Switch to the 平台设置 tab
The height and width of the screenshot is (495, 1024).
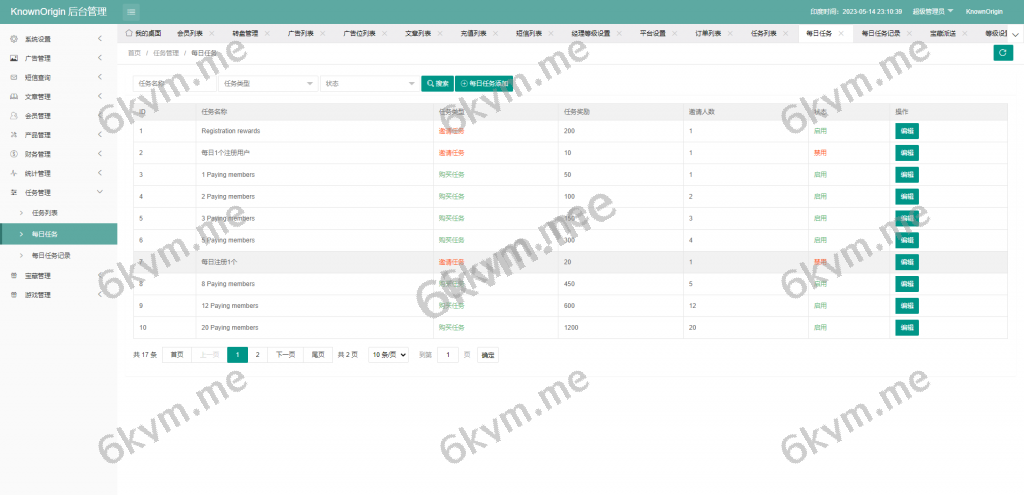tap(652, 33)
